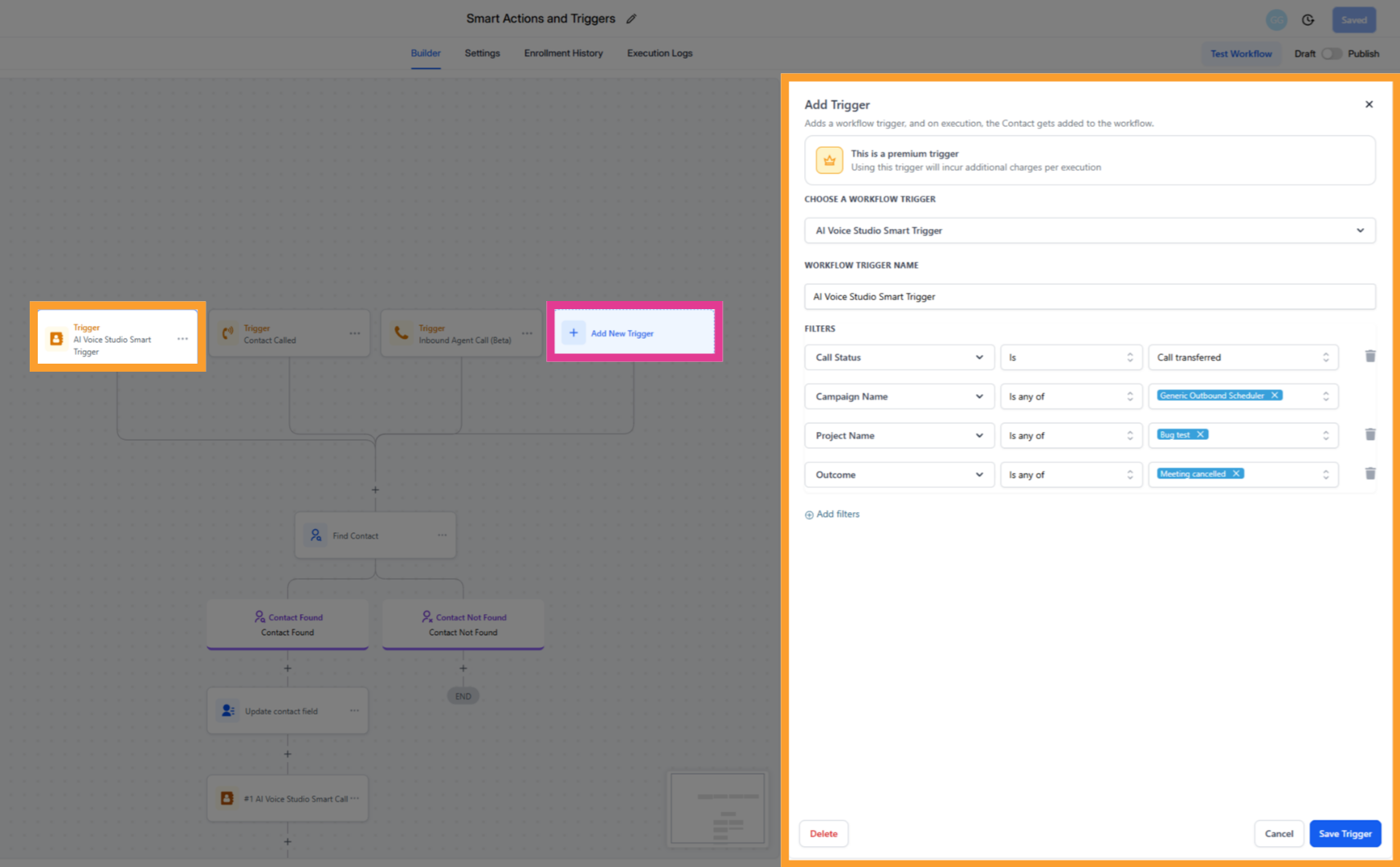This screenshot has height=867, width=1400.
Task: Delete this trigger
Action: 823,833
